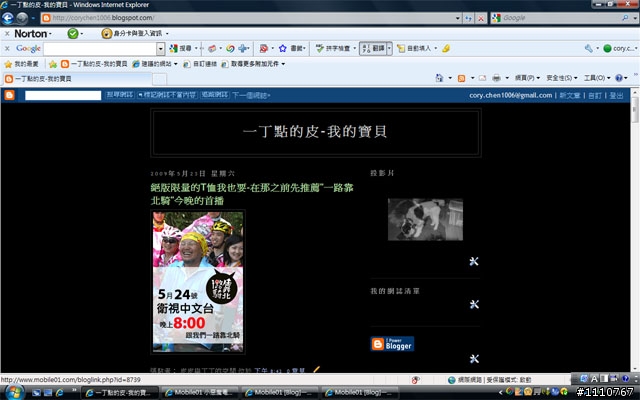
Task: Open Norton Identity Safe card and login menu
Action: point(136,33)
